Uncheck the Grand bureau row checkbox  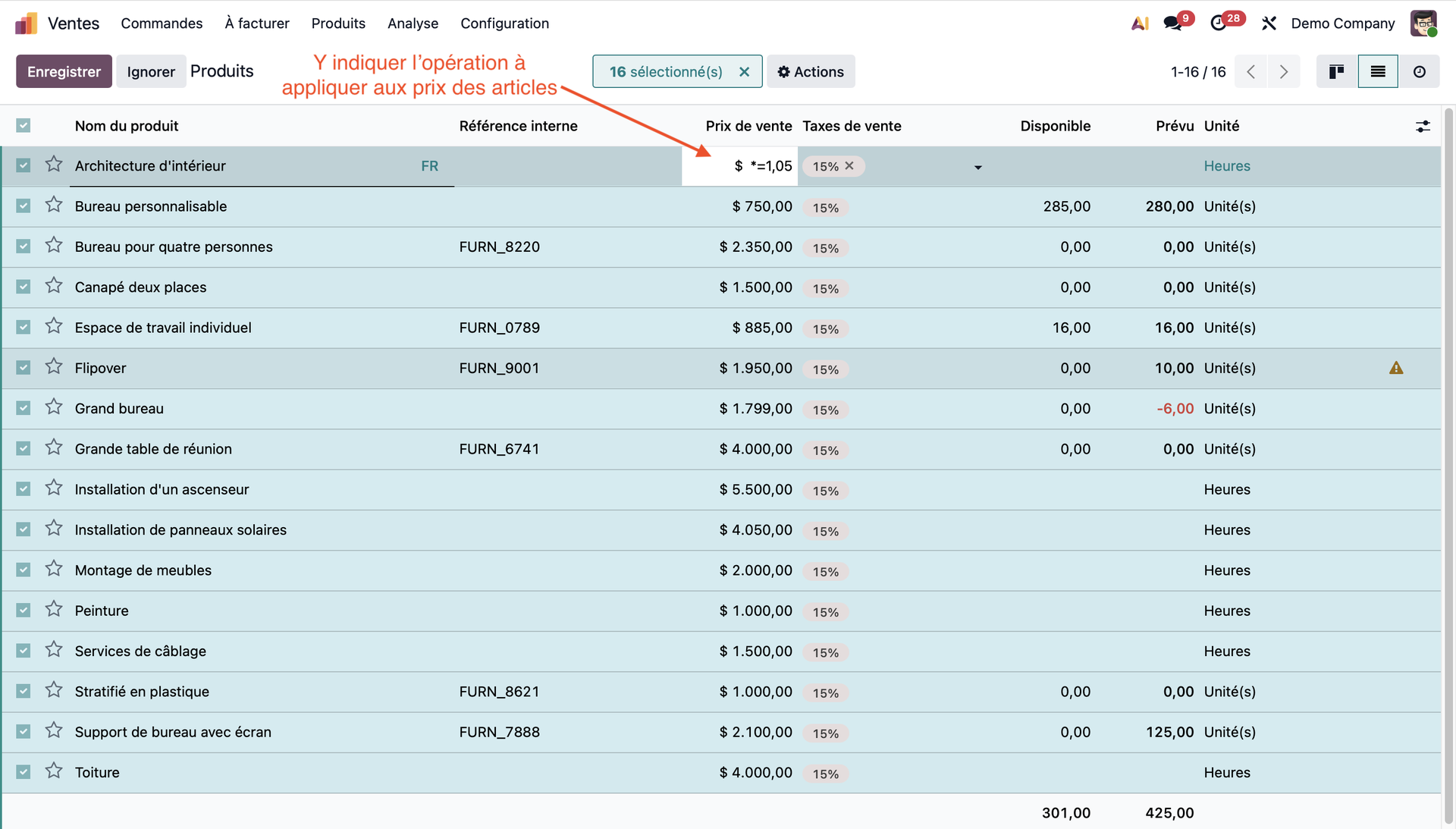(x=24, y=408)
